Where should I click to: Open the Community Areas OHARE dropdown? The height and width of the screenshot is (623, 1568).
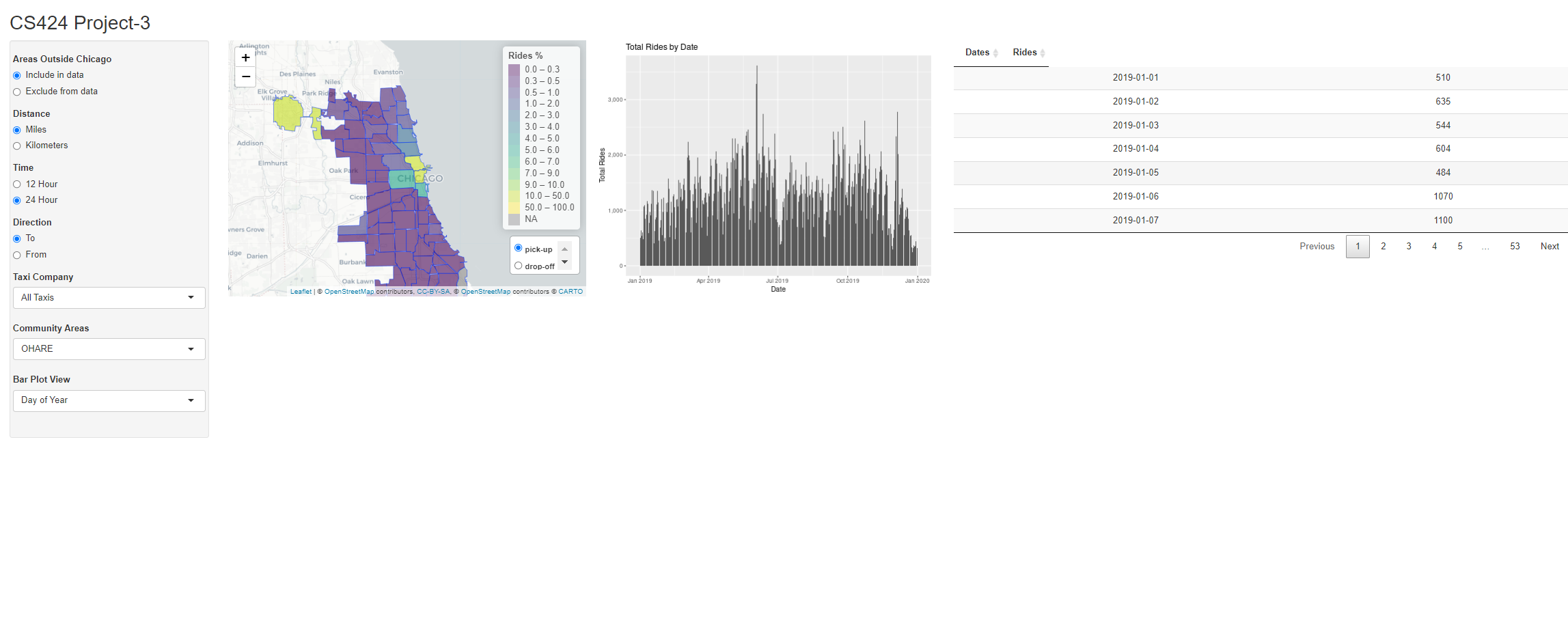[109, 349]
